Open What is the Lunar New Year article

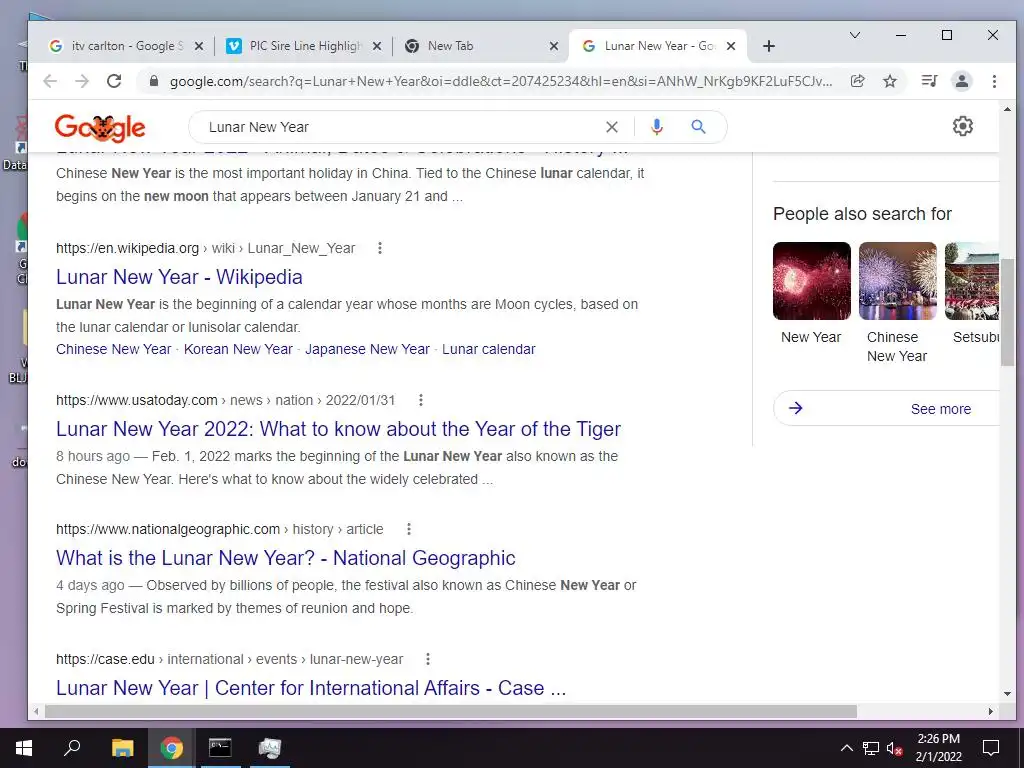285,558
